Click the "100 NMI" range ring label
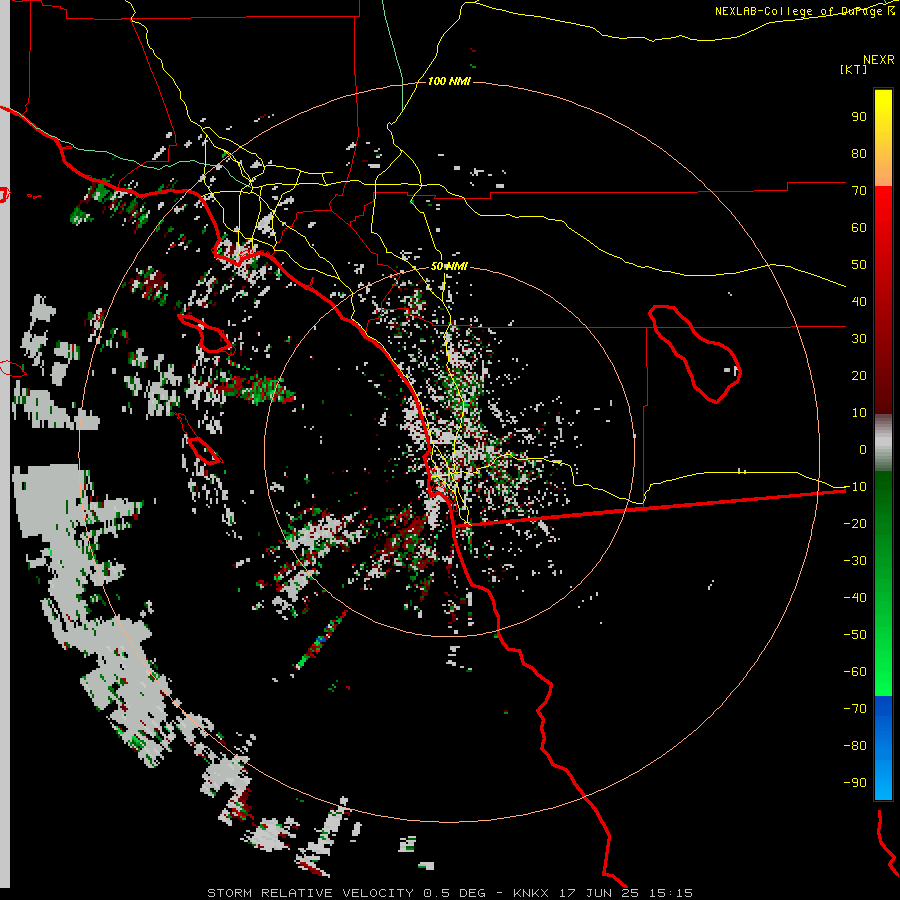 (x=449, y=82)
